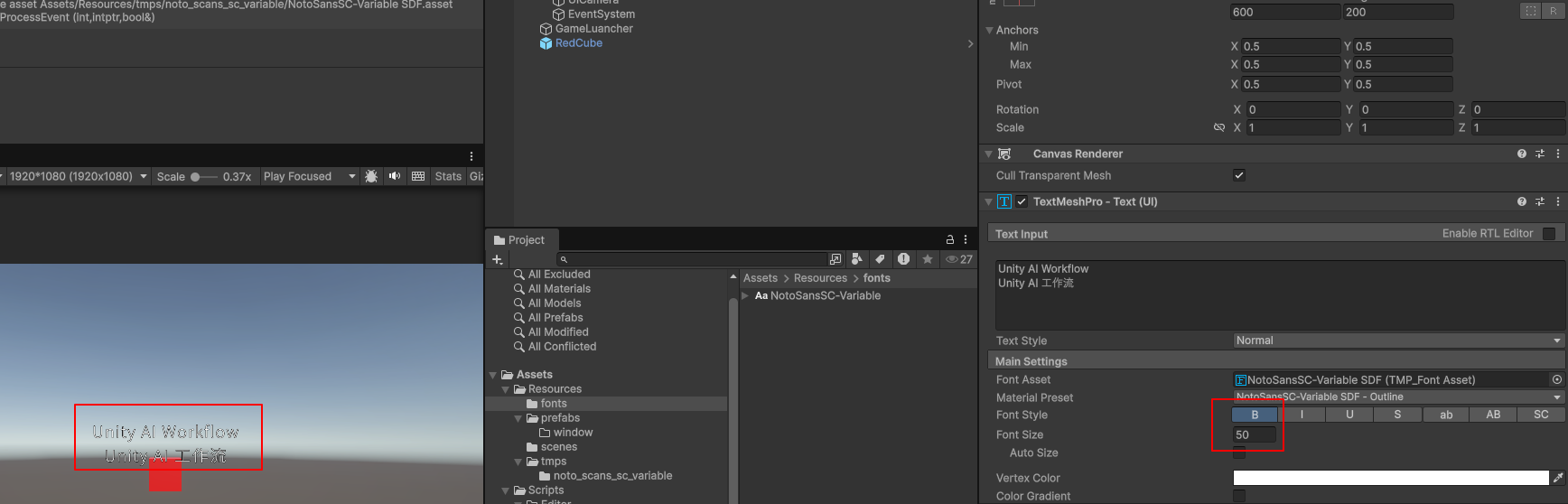Select the RedCube object icon in Hierarchy

[x=546, y=43]
